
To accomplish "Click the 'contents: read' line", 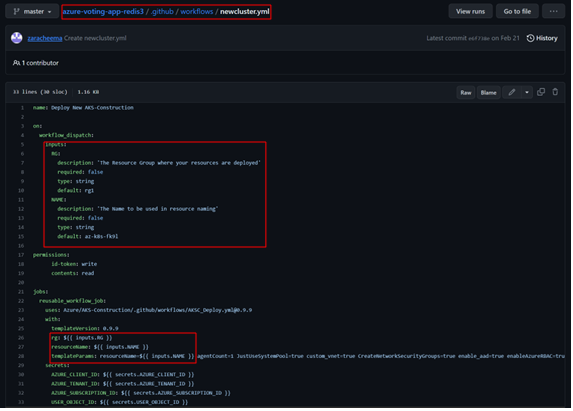I will [73, 273].
